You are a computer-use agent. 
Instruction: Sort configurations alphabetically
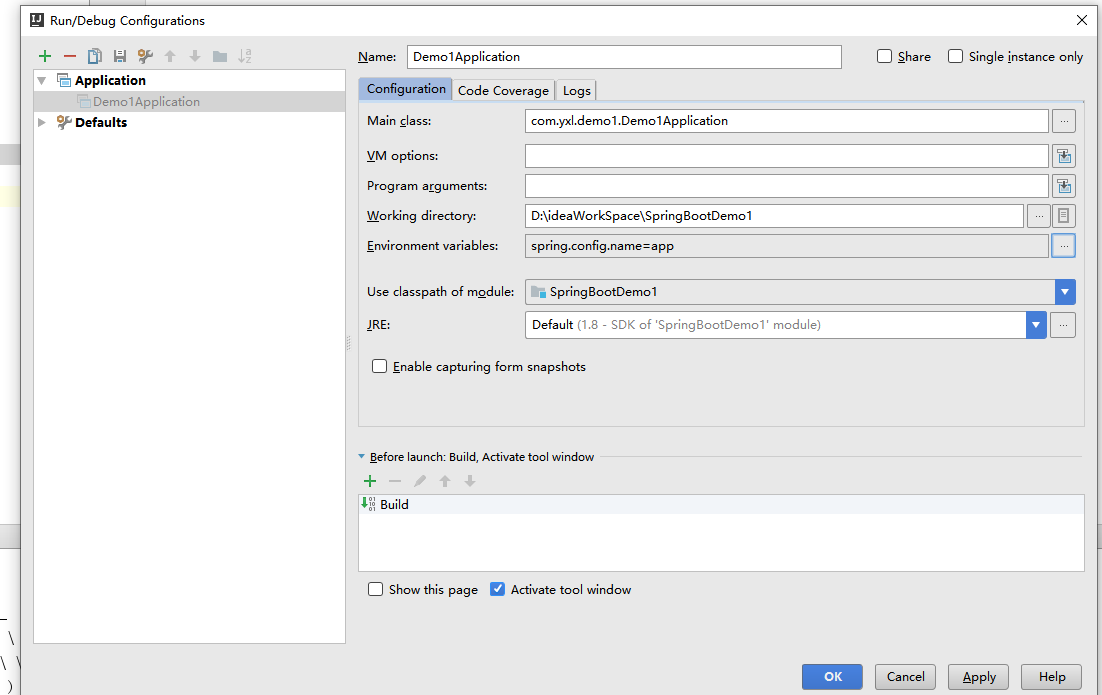244,56
